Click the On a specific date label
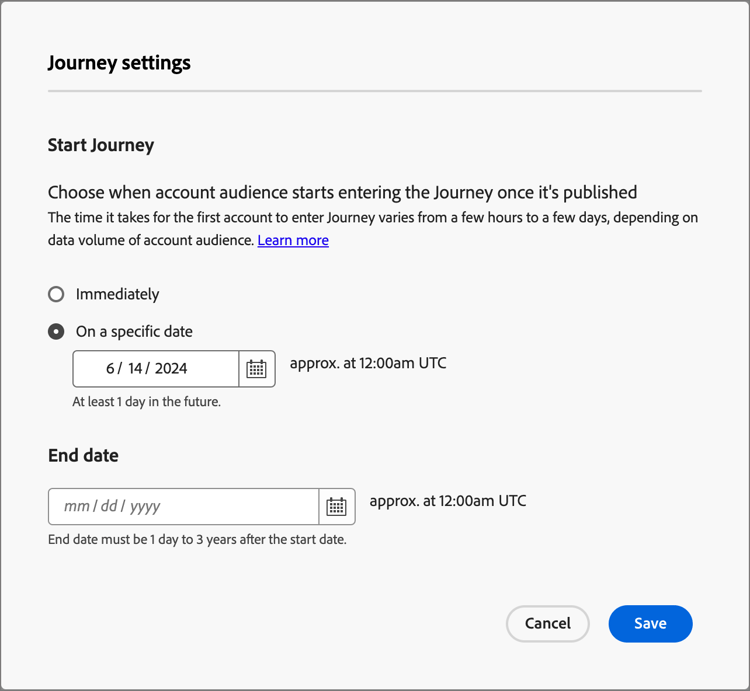 pyautogui.click(x=134, y=331)
